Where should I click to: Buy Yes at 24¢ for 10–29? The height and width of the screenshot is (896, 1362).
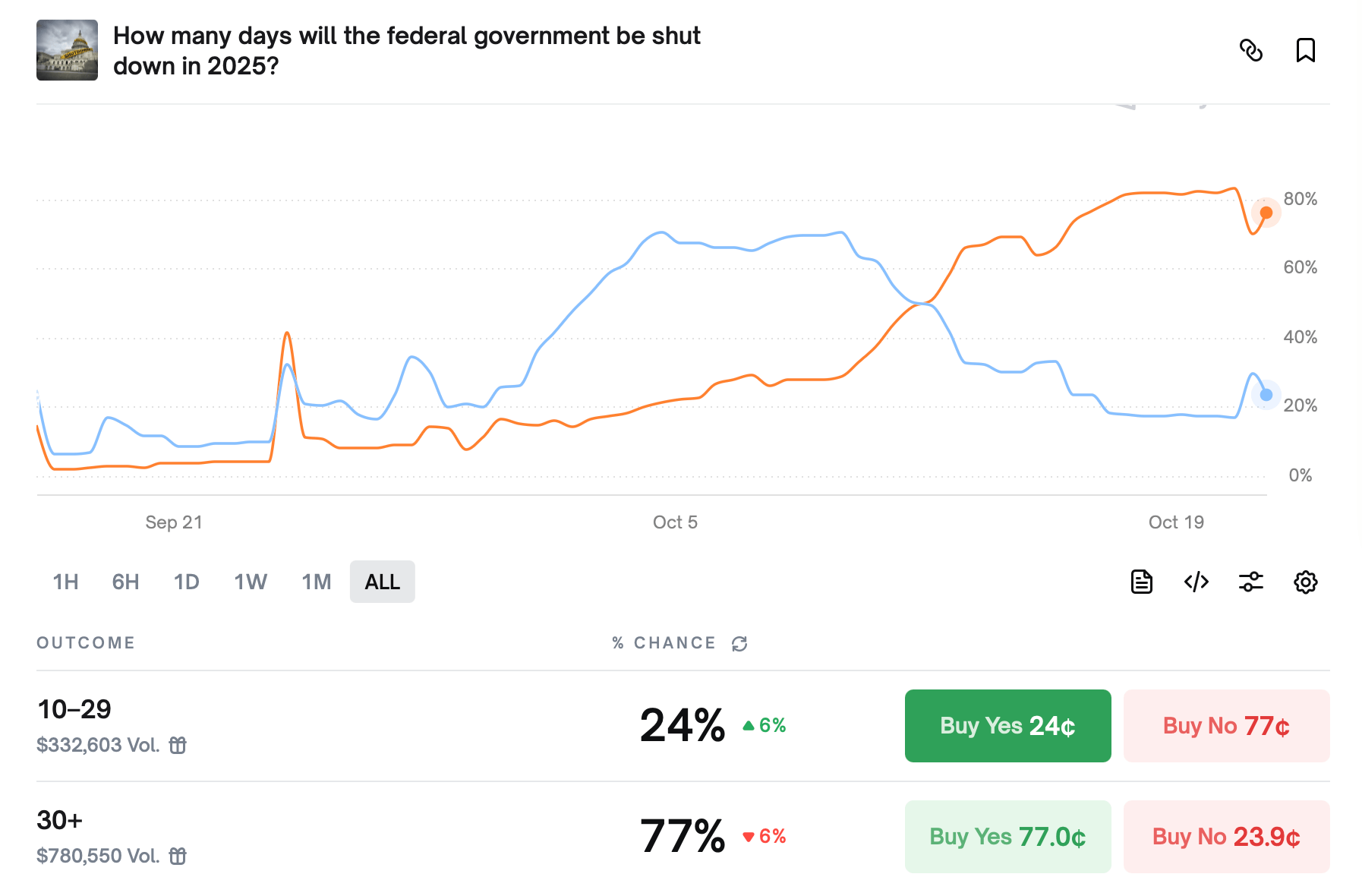1007,726
